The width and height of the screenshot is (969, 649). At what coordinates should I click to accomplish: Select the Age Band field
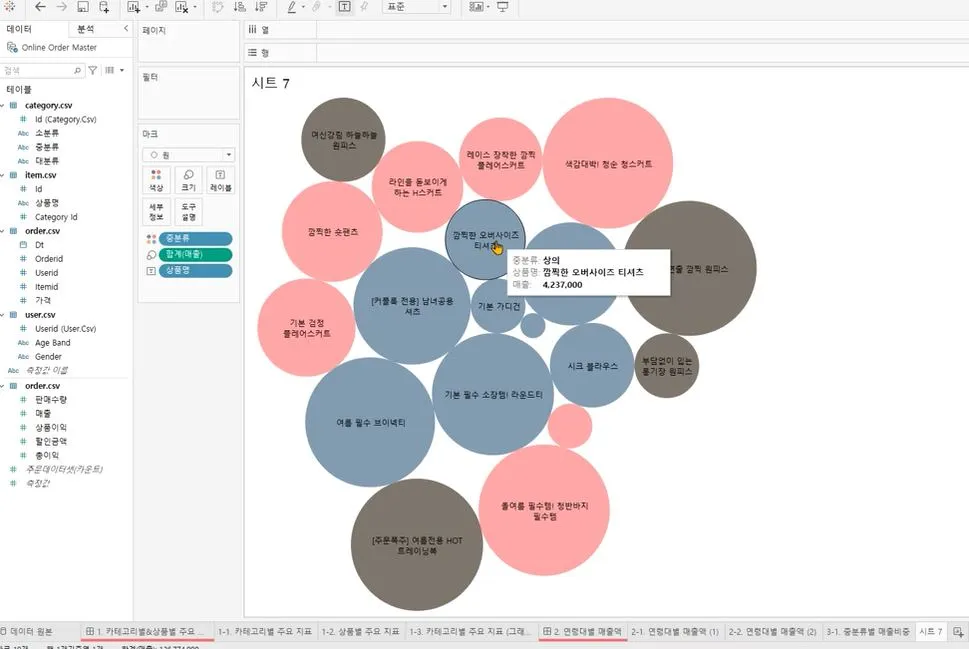pyautogui.click(x=53, y=343)
